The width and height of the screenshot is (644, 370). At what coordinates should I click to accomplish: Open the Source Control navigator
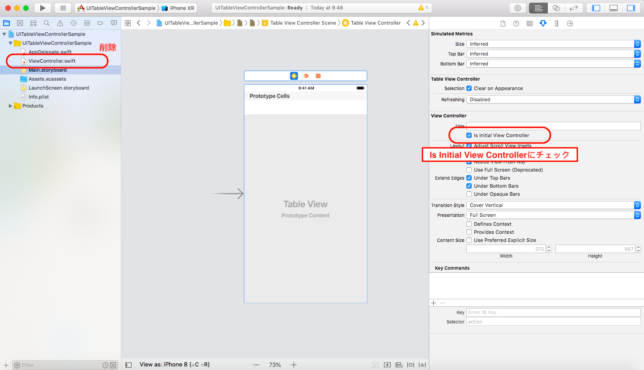pos(20,23)
